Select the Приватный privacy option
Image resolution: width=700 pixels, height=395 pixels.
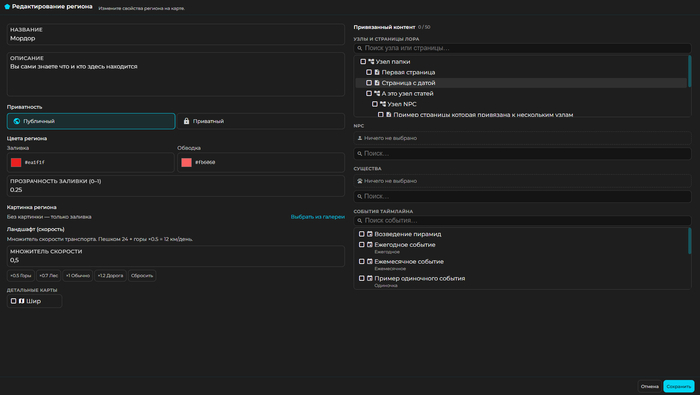pyautogui.click(x=261, y=121)
